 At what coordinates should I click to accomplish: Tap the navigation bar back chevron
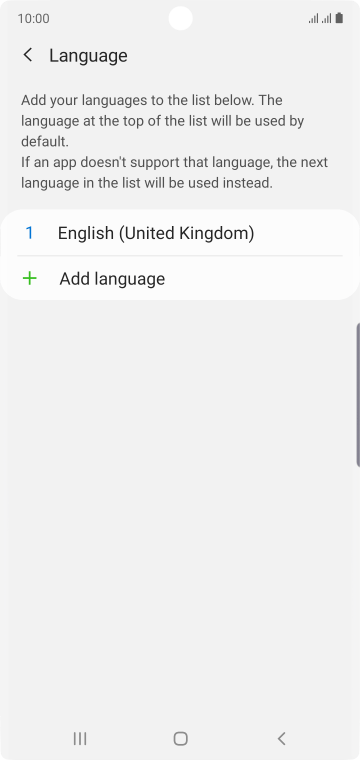click(281, 738)
